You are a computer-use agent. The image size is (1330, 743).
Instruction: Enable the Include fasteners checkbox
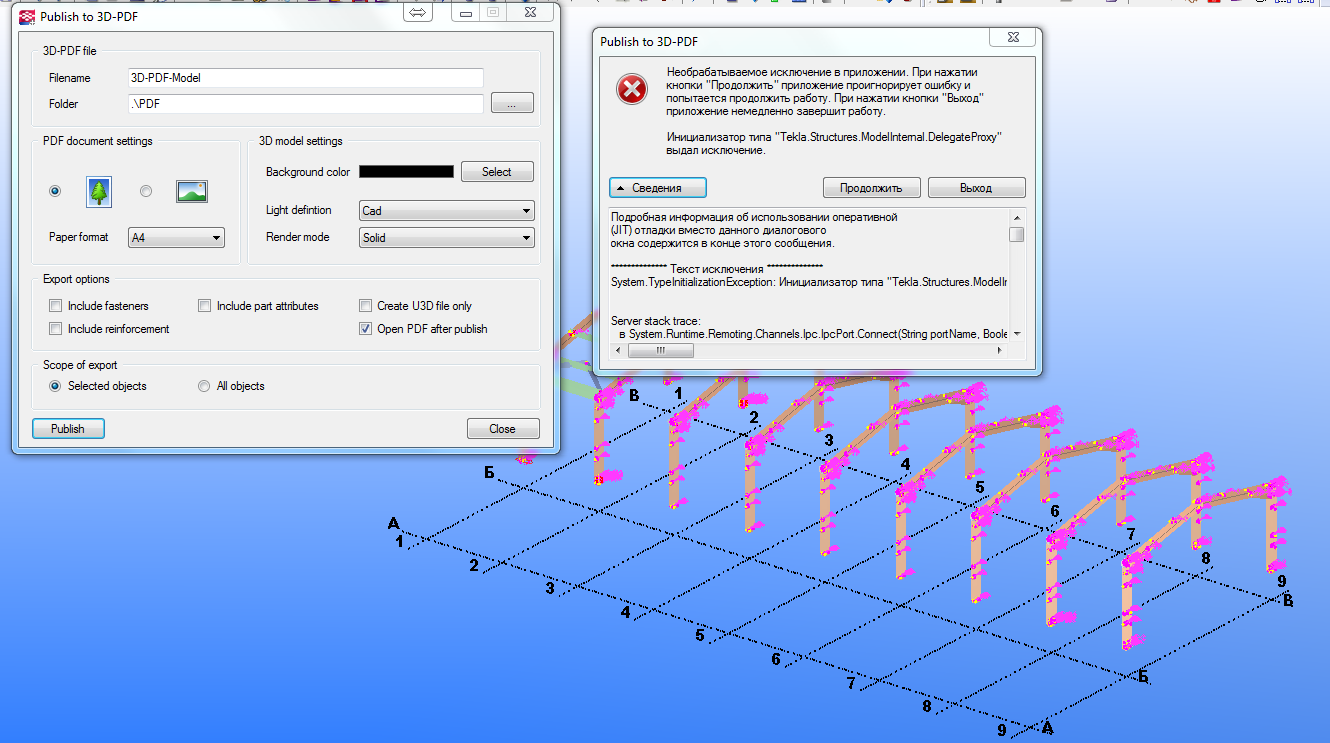click(57, 306)
